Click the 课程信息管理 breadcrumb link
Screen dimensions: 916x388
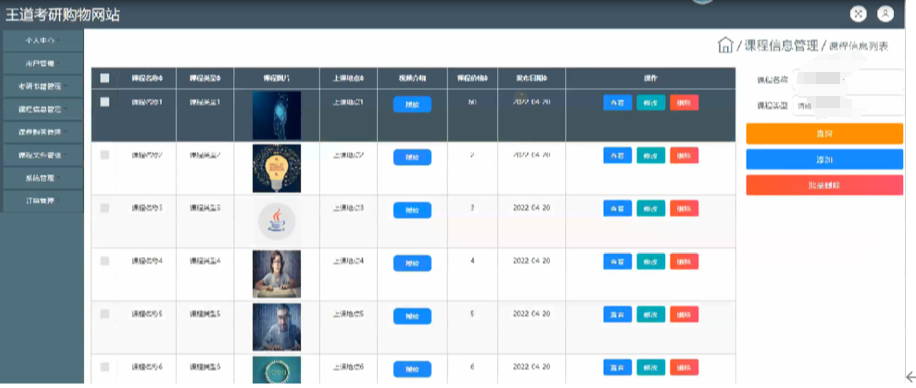[781, 46]
